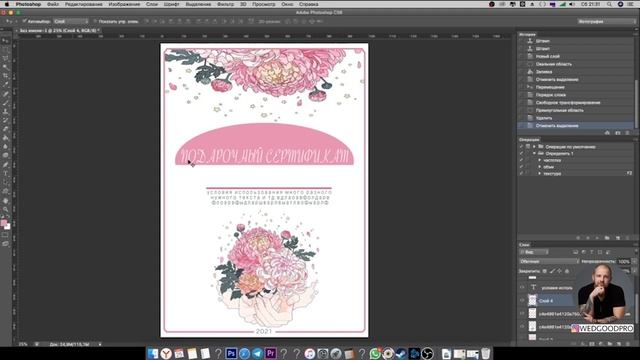Click create new document from state icon

point(607,133)
